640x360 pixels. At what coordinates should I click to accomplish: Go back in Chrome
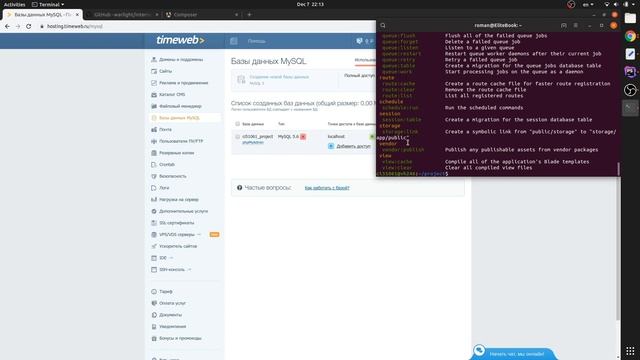[7, 26]
